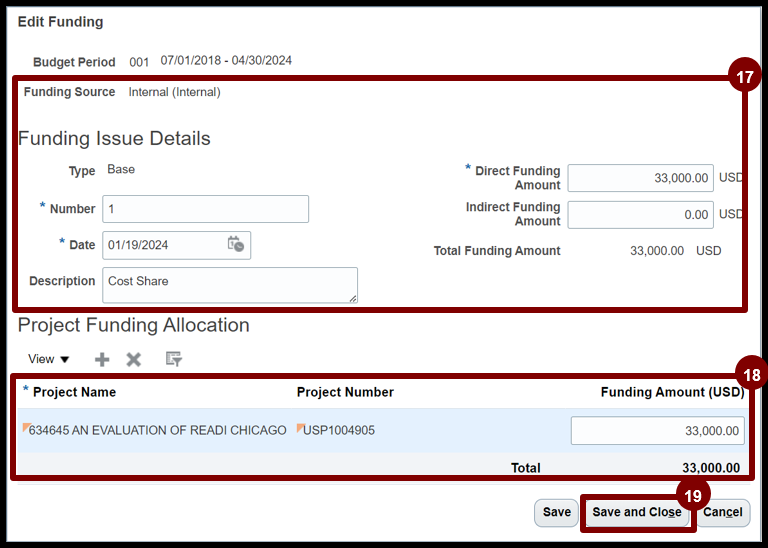This screenshot has width=768, height=548.
Task: Click the Project Name column header
Action: (x=74, y=392)
